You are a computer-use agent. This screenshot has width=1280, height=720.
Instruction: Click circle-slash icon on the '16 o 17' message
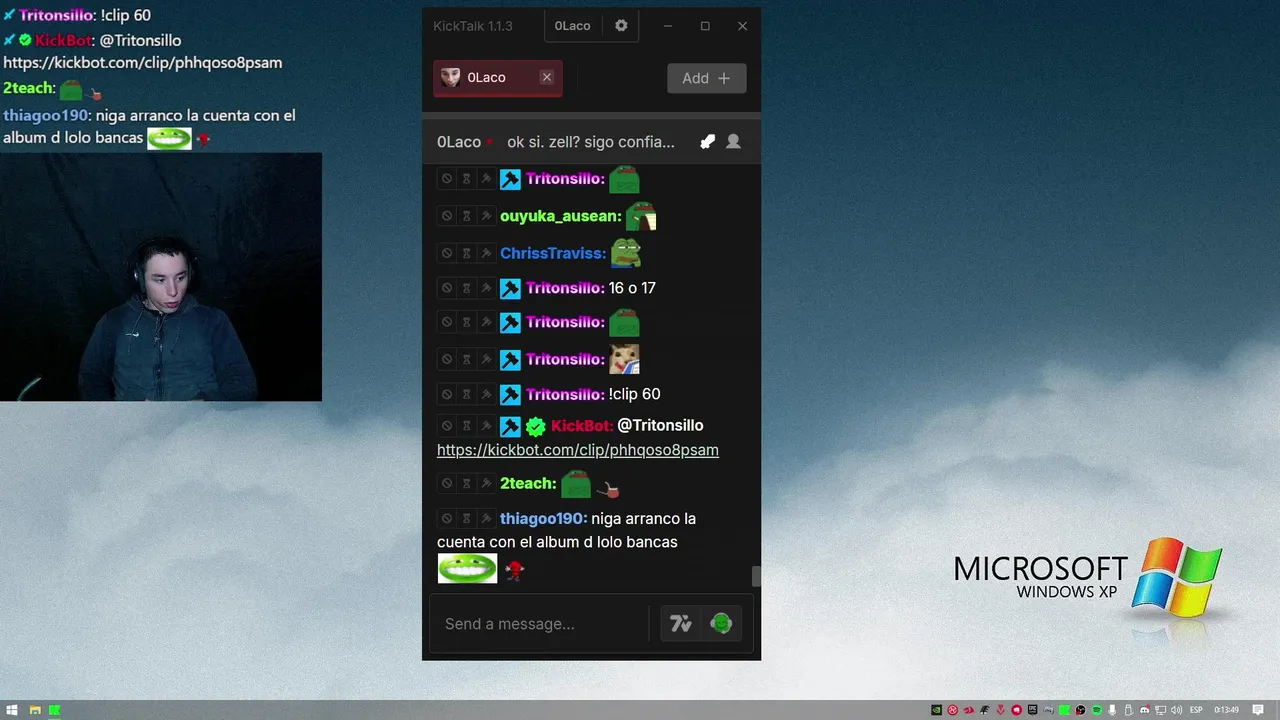coord(447,288)
